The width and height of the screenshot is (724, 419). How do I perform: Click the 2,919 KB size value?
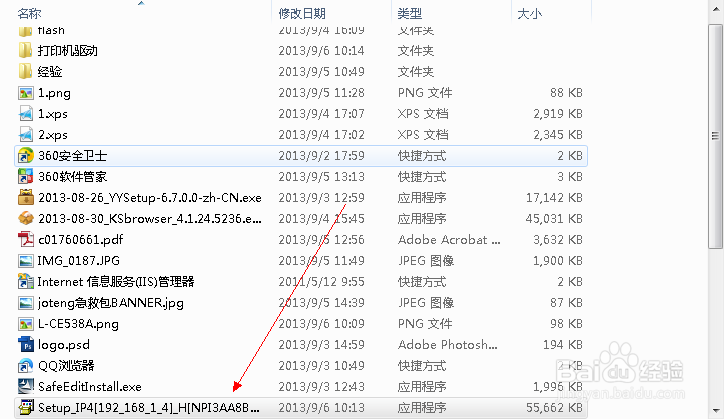pyautogui.click(x=558, y=114)
